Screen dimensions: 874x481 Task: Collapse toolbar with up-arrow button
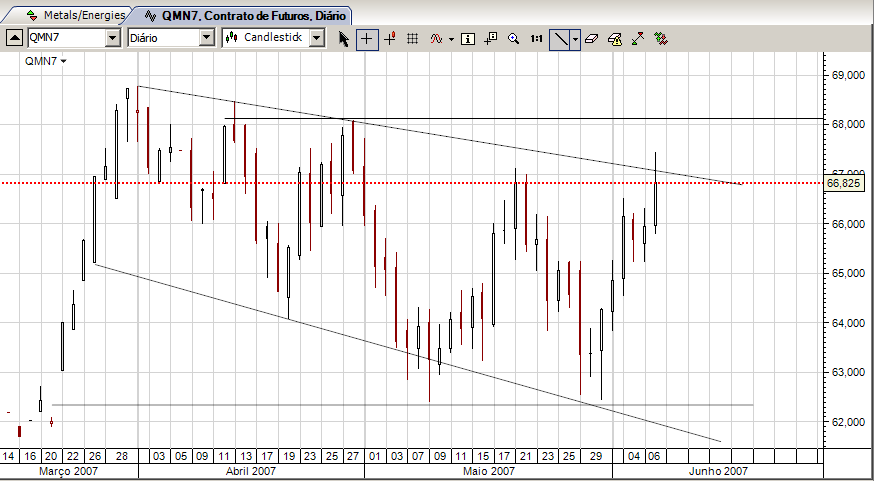(15, 38)
